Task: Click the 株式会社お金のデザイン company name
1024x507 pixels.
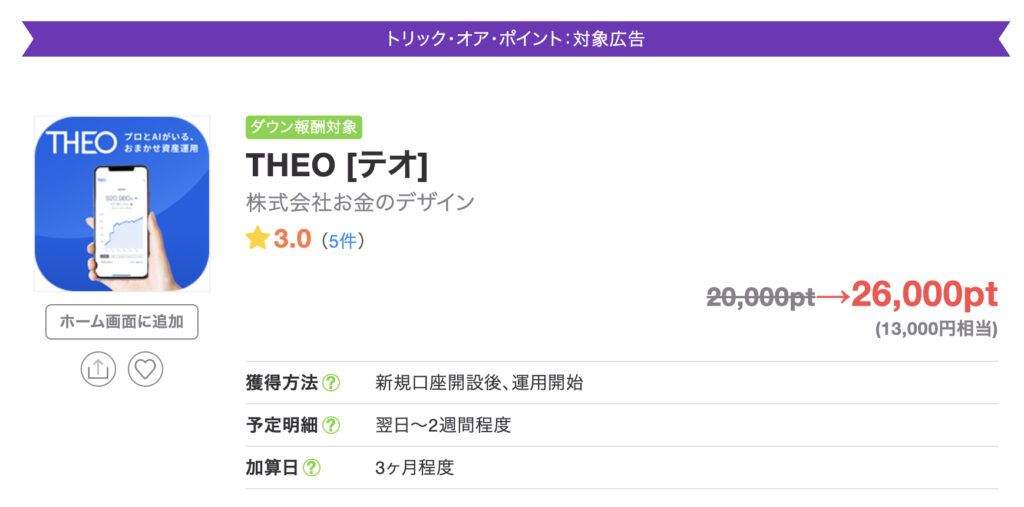Action: pos(360,202)
